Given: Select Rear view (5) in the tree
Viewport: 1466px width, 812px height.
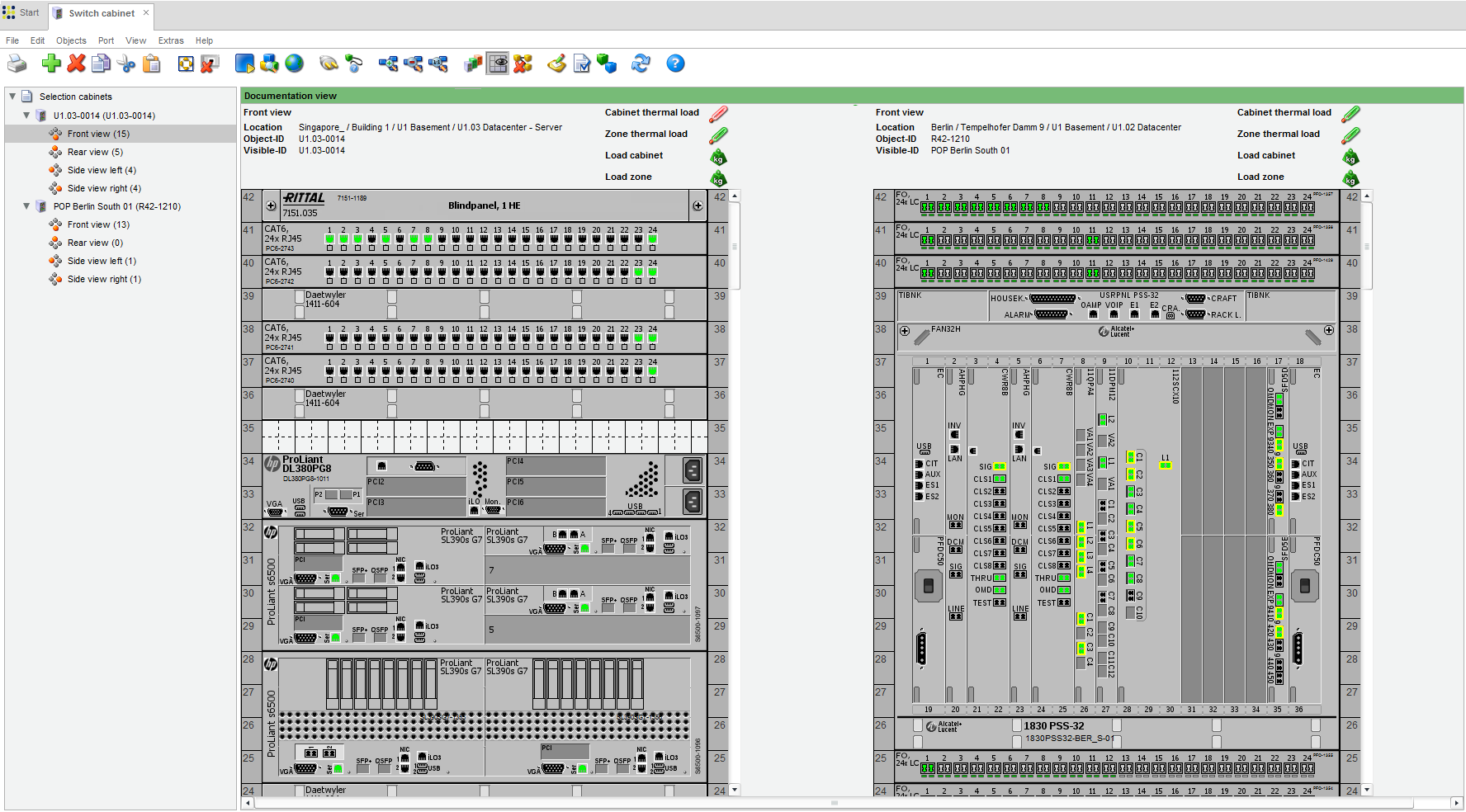Looking at the screenshot, I should pos(95,152).
